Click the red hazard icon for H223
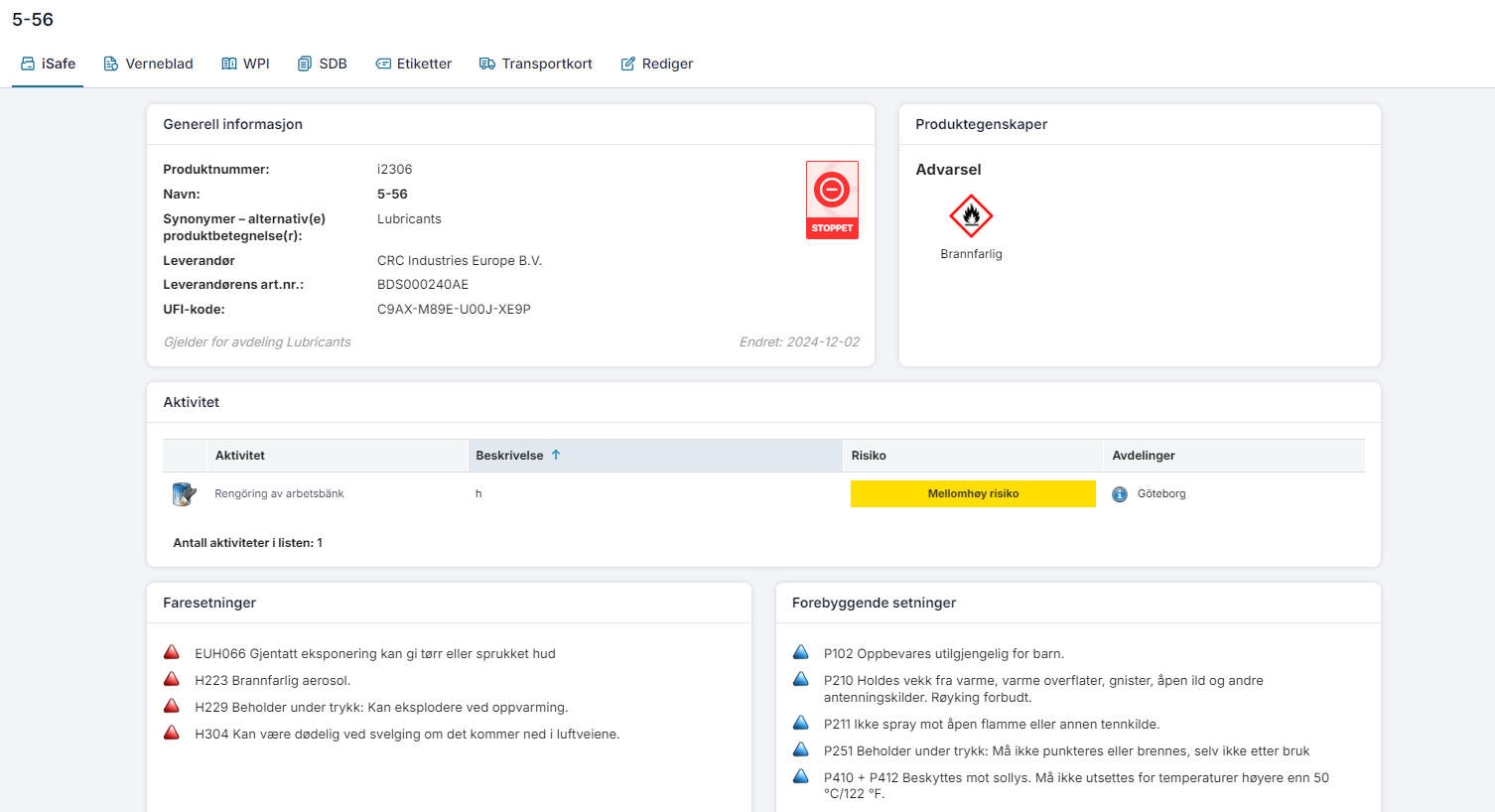 click(x=172, y=680)
